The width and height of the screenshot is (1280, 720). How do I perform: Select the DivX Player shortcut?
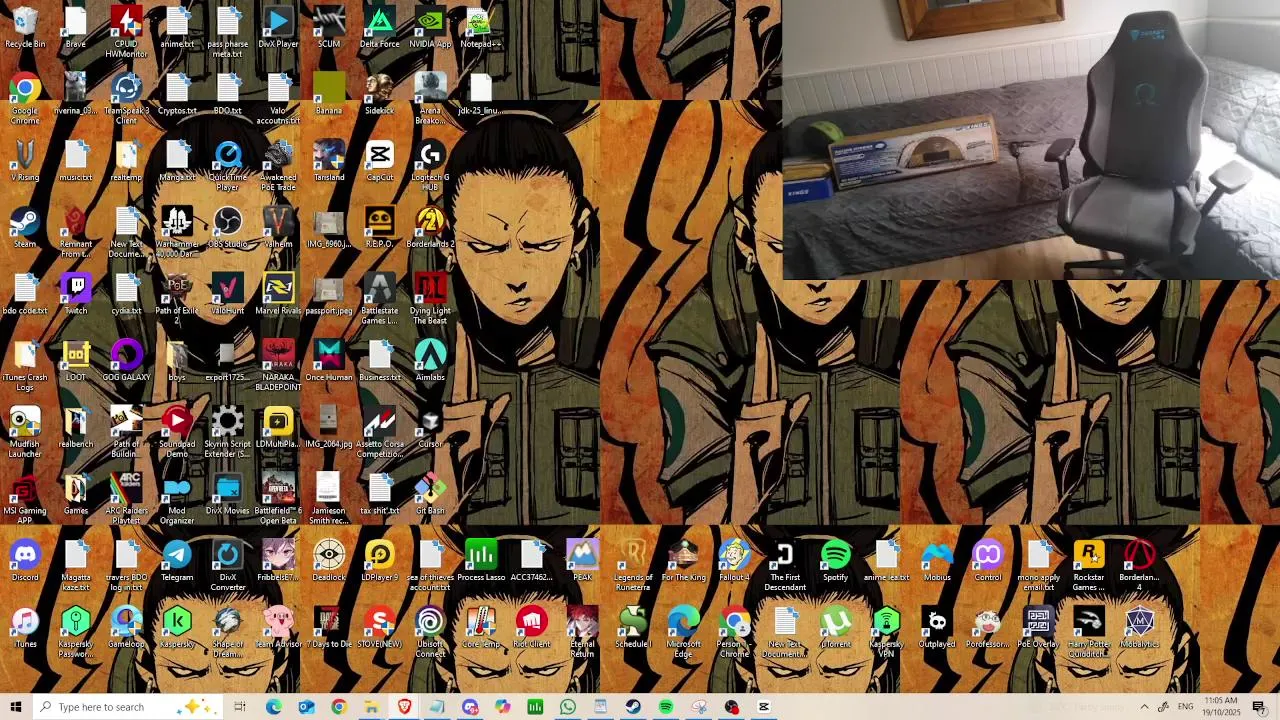[x=278, y=28]
